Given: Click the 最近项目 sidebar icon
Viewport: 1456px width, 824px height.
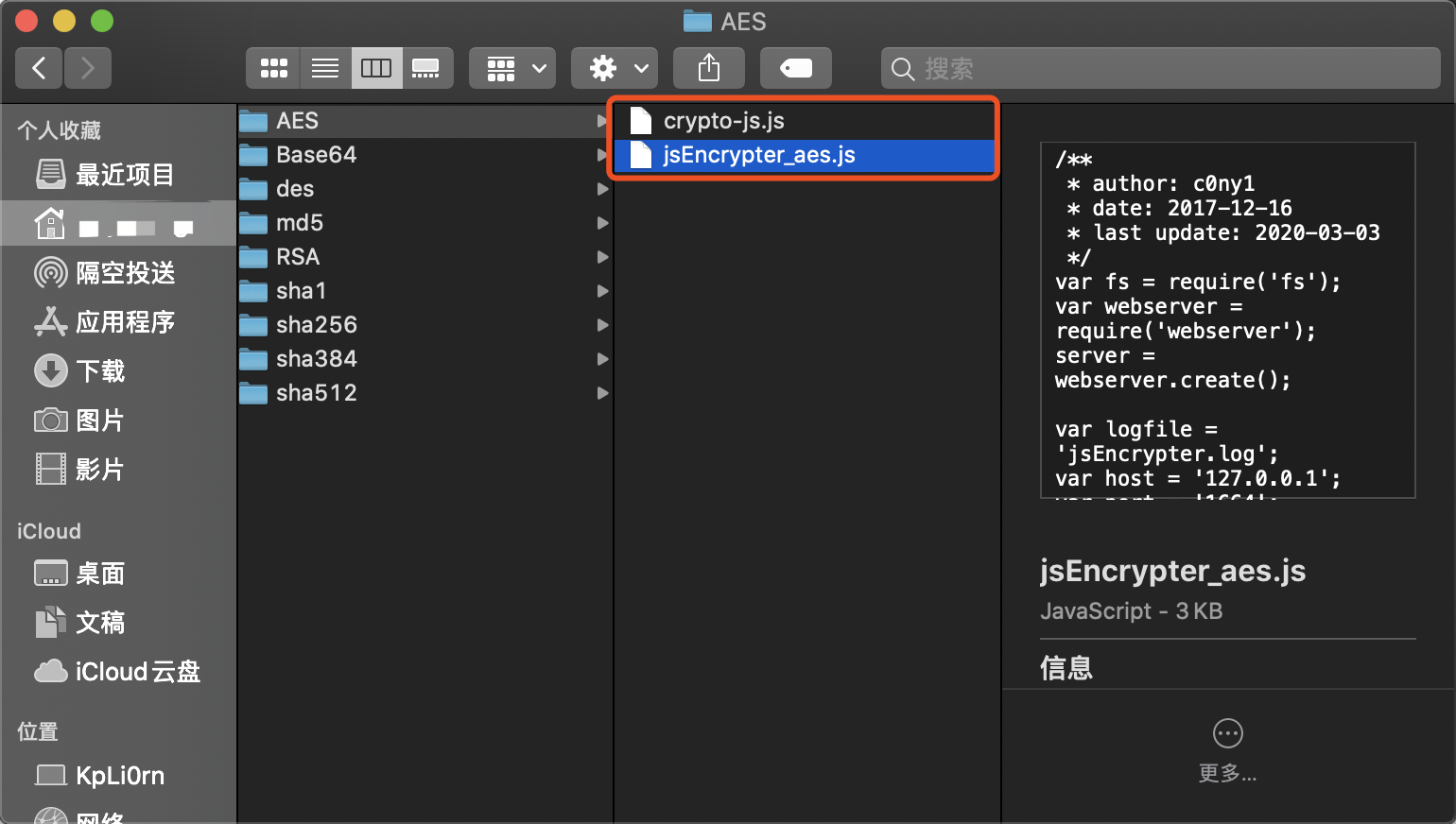Looking at the screenshot, I should 50,175.
